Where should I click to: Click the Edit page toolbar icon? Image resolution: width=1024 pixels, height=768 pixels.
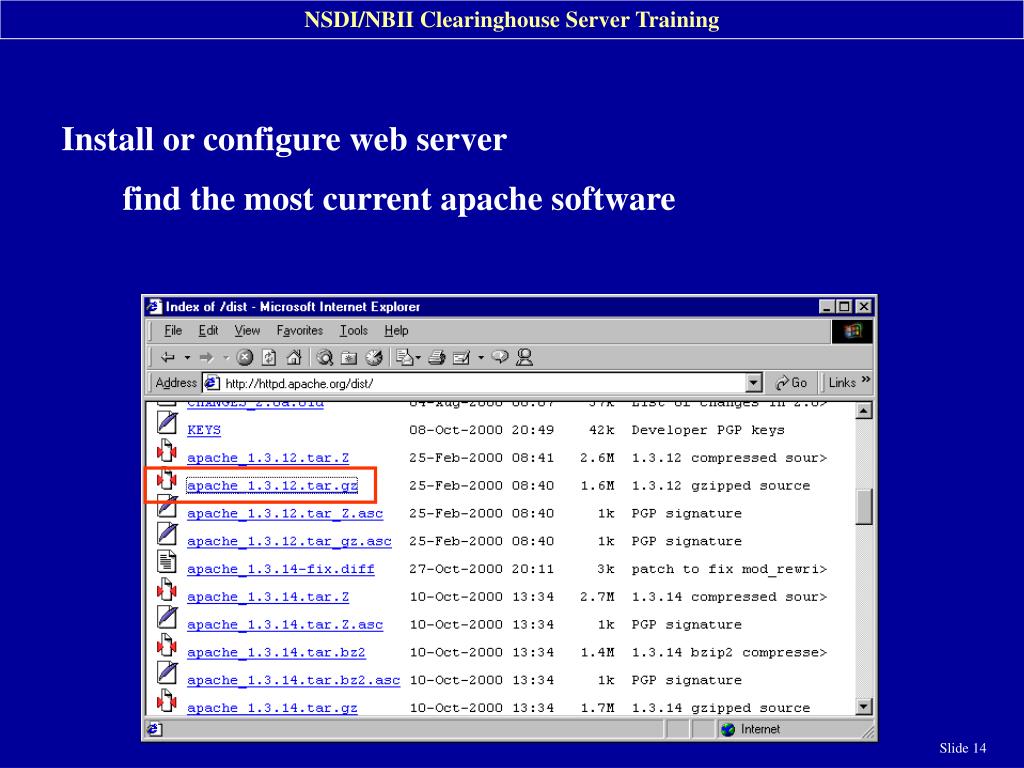pyautogui.click(x=462, y=357)
